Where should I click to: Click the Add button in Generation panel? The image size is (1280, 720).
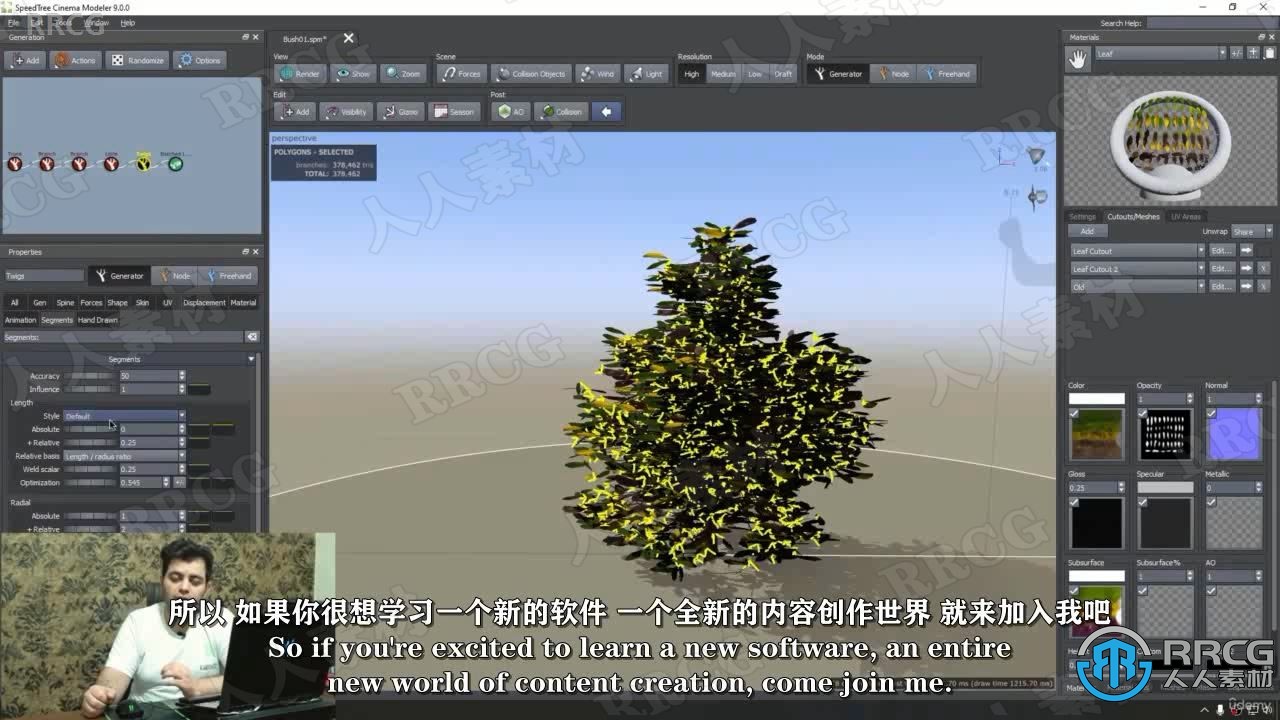click(25, 60)
